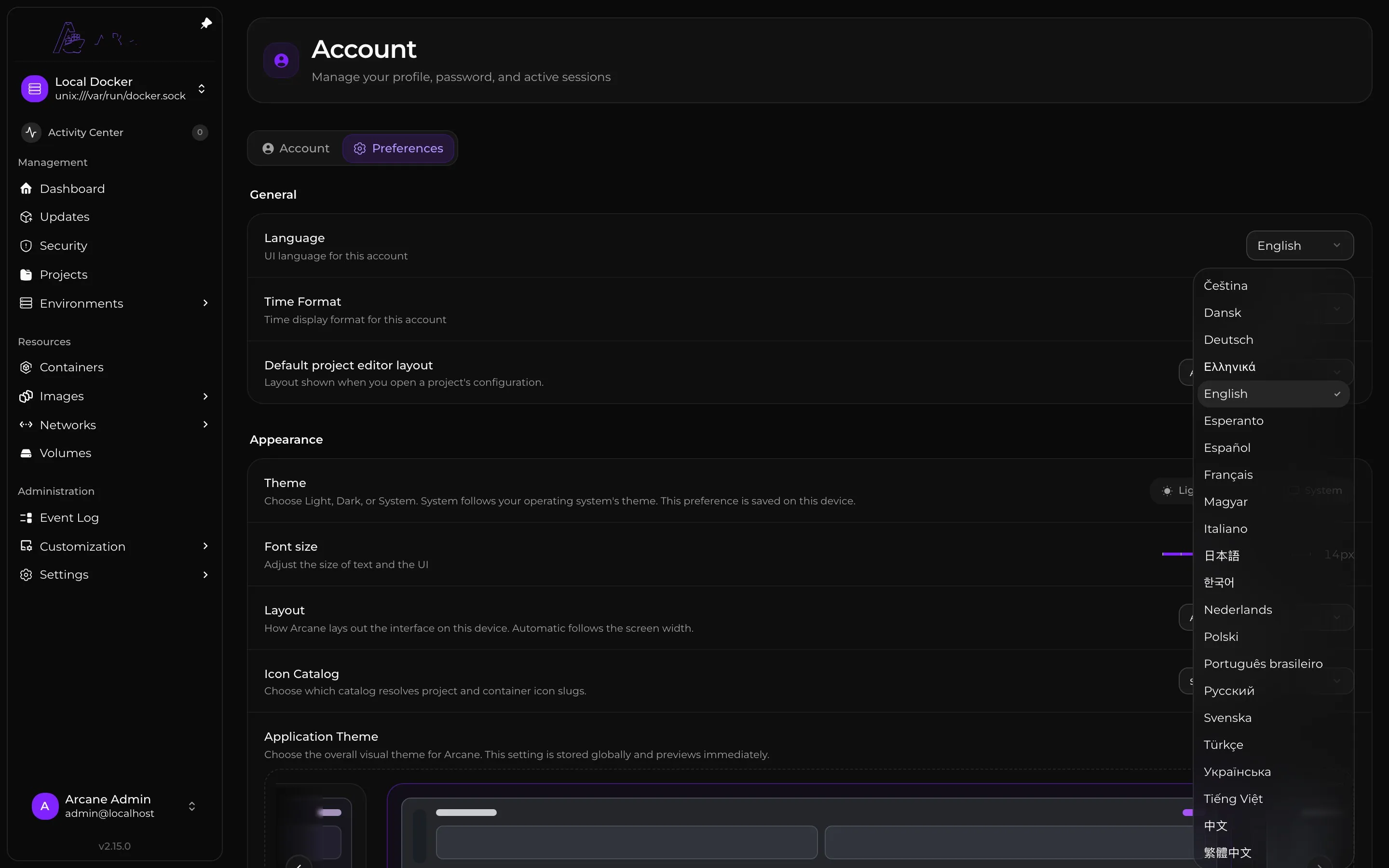
Task: Select 한국어 in the language list
Action: 1273,583
